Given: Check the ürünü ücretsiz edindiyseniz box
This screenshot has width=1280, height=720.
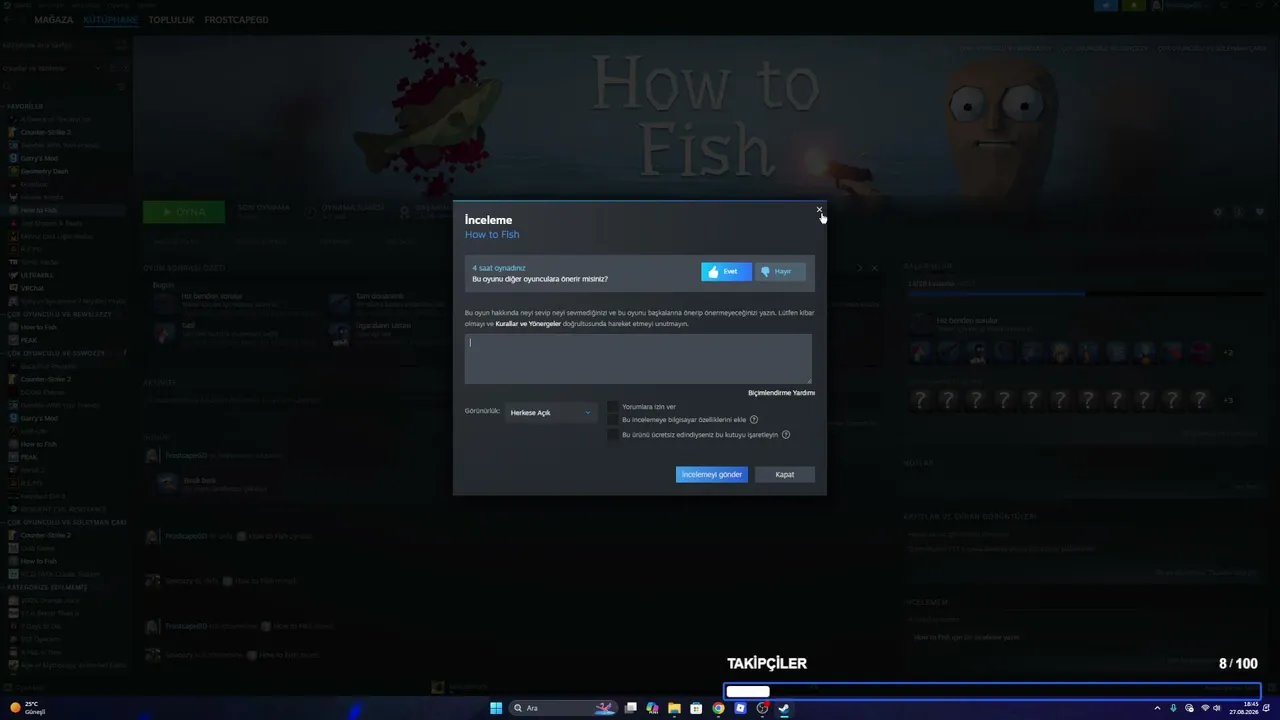Looking at the screenshot, I should point(612,435).
